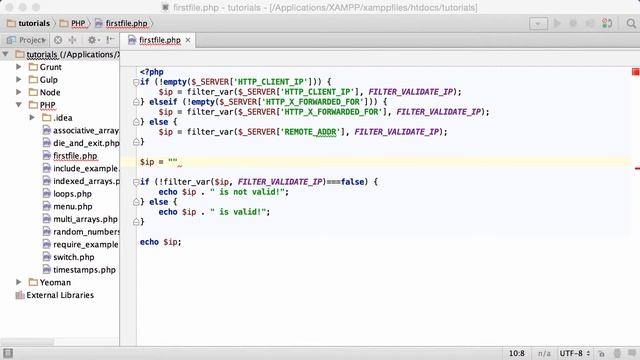Jump to error stripe mark in scrollbar
This screenshot has height=360, width=640.
click(637, 168)
